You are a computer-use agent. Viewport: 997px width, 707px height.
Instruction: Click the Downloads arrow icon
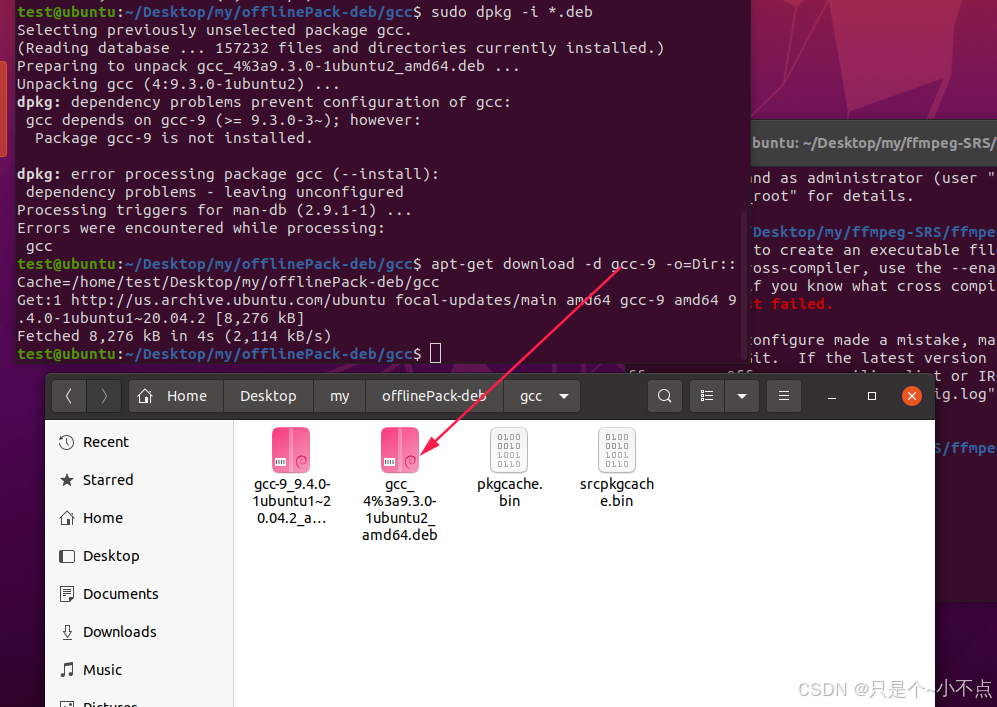(x=67, y=632)
